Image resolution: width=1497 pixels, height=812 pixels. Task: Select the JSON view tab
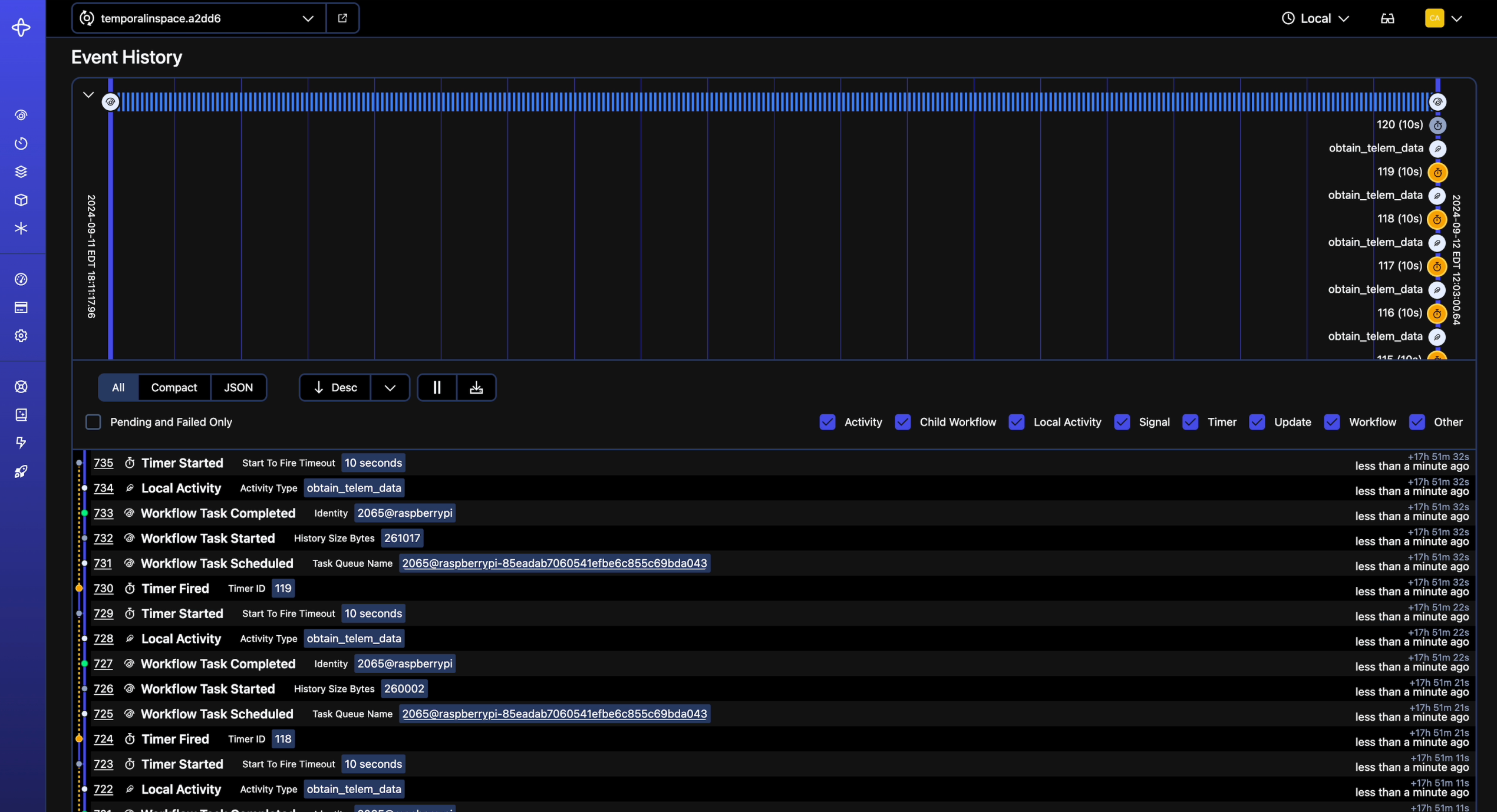237,387
